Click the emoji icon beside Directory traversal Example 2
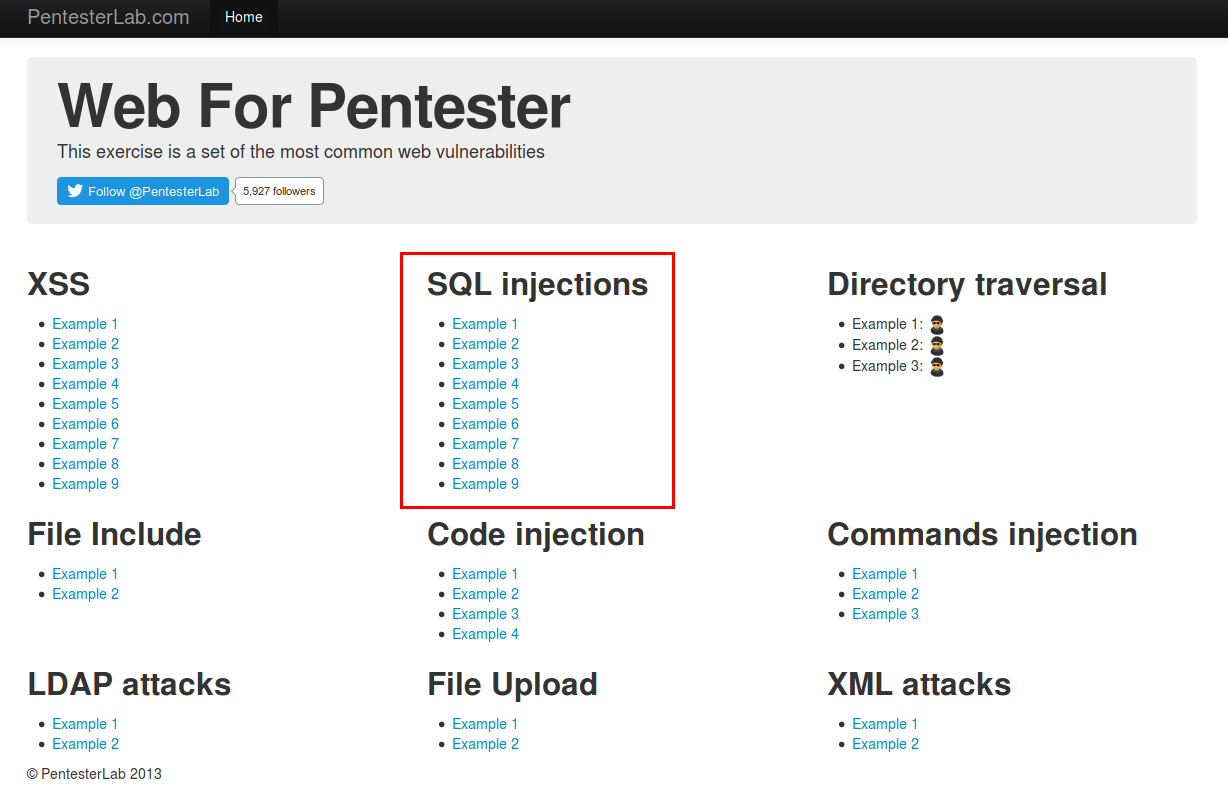The width and height of the screenshot is (1228, 808). (936, 344)
